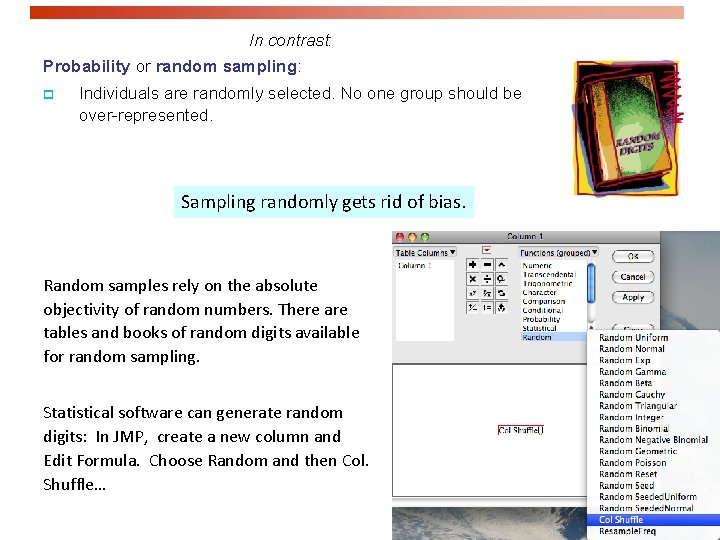Screen dimensions: 720x540
Task: Select the highlighted Random function group
Action: coord(554,337)
